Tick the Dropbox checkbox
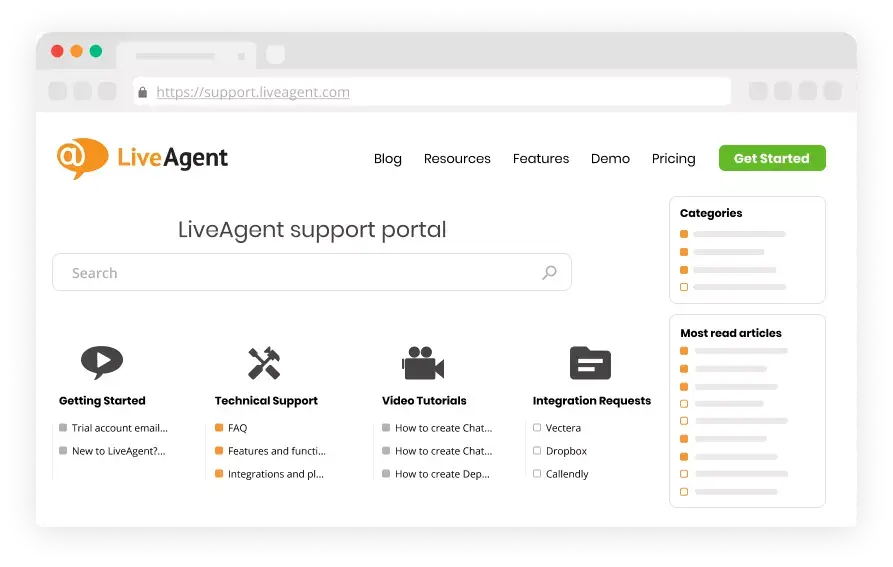The height and width of the screenshot is (567, 893). tap(537, 450)
